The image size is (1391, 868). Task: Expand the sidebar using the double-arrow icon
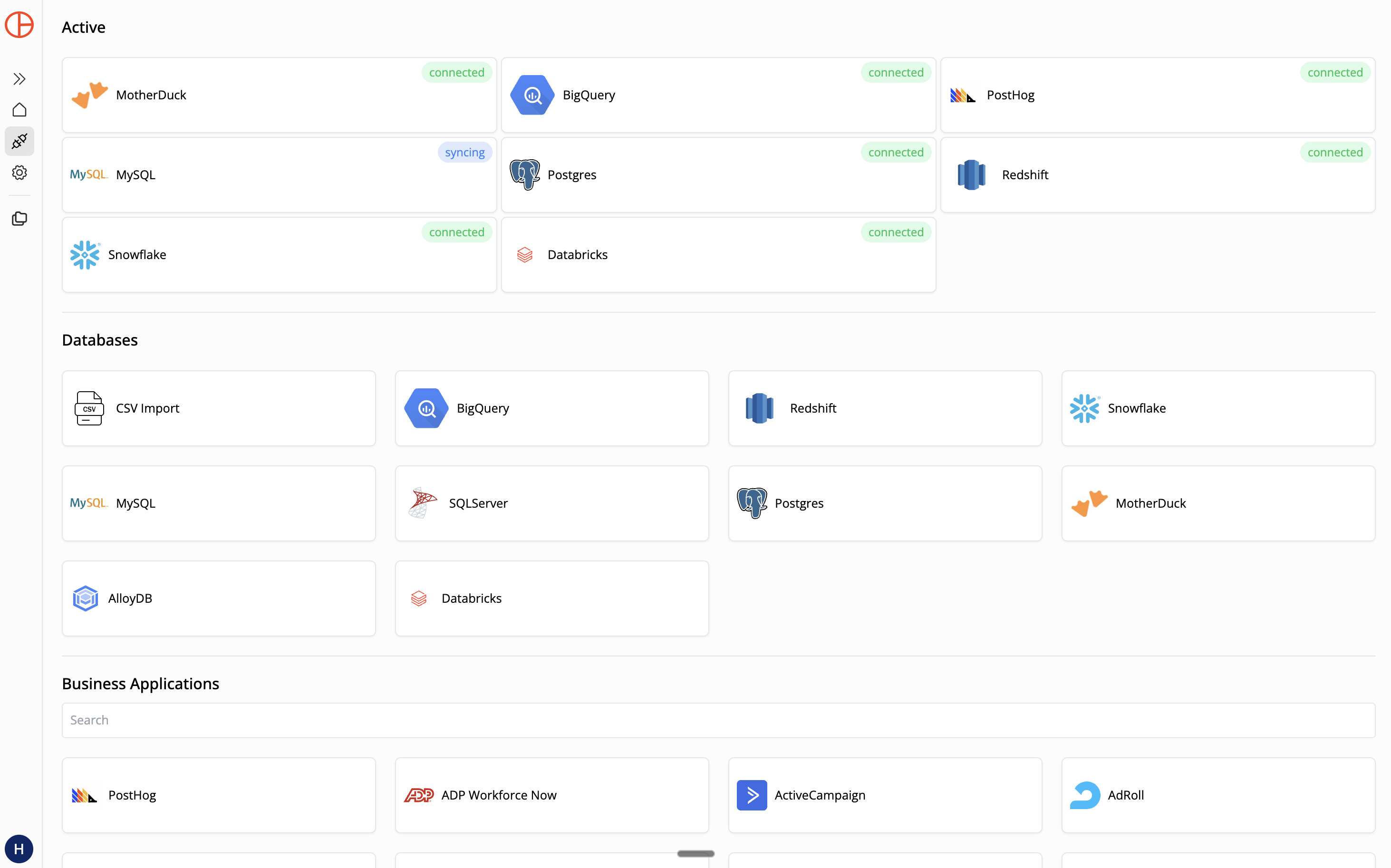[x=19, y=78]
